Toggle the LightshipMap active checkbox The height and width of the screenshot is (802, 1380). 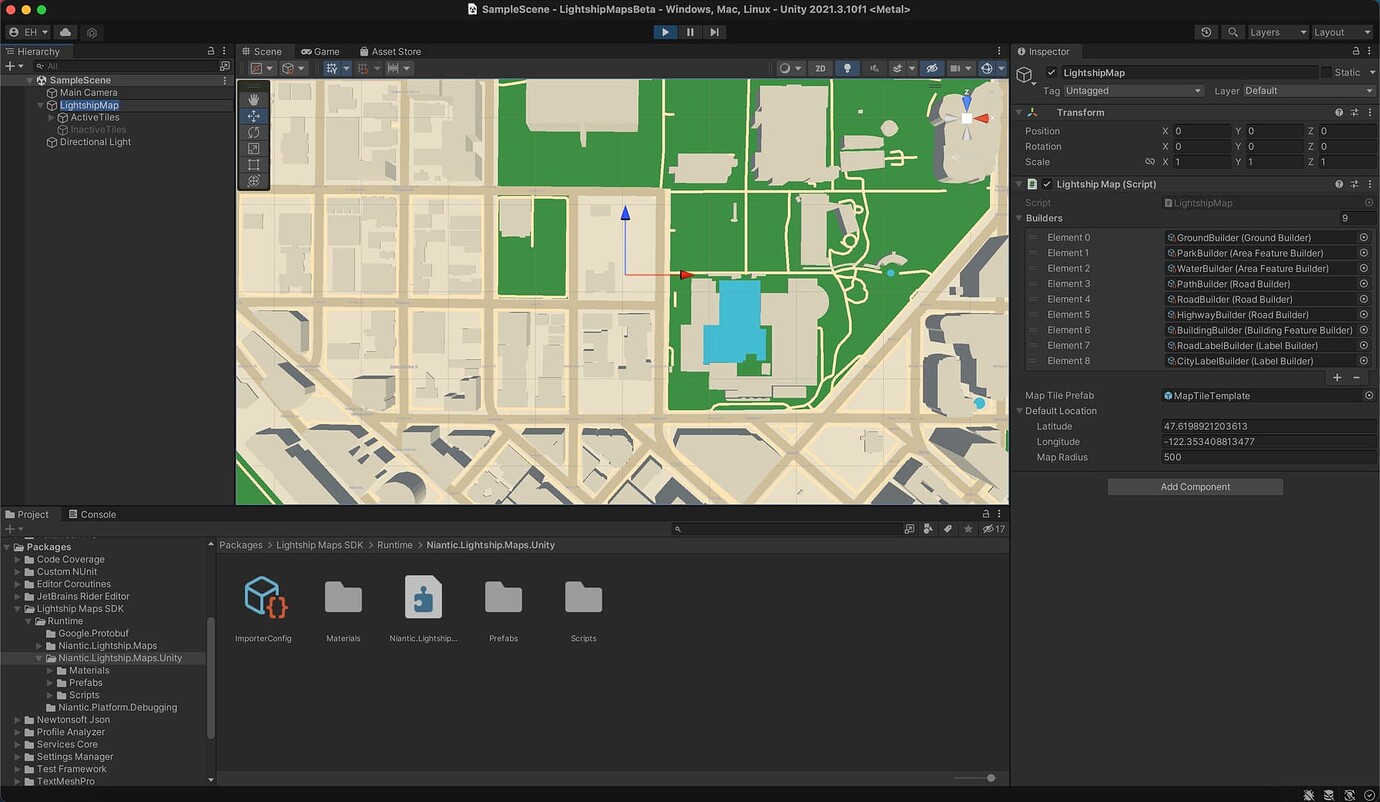tap(1051, 72)
